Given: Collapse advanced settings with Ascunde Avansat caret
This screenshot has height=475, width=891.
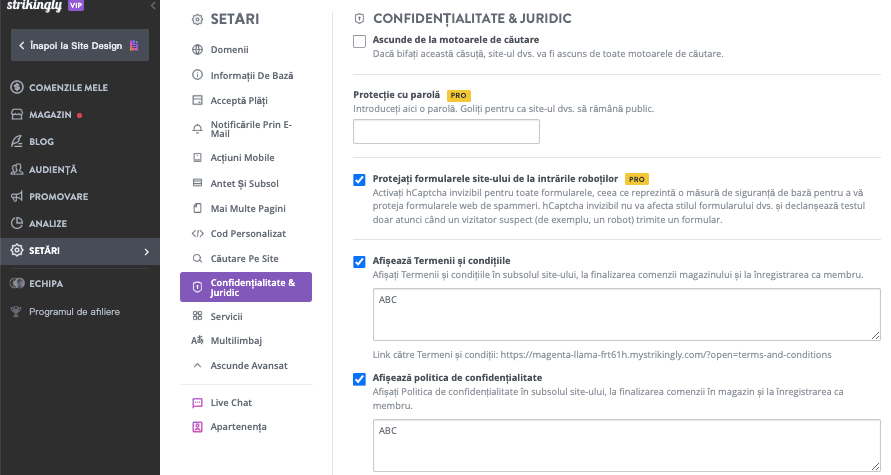Looking at the screenshot, I should [197, 365].
